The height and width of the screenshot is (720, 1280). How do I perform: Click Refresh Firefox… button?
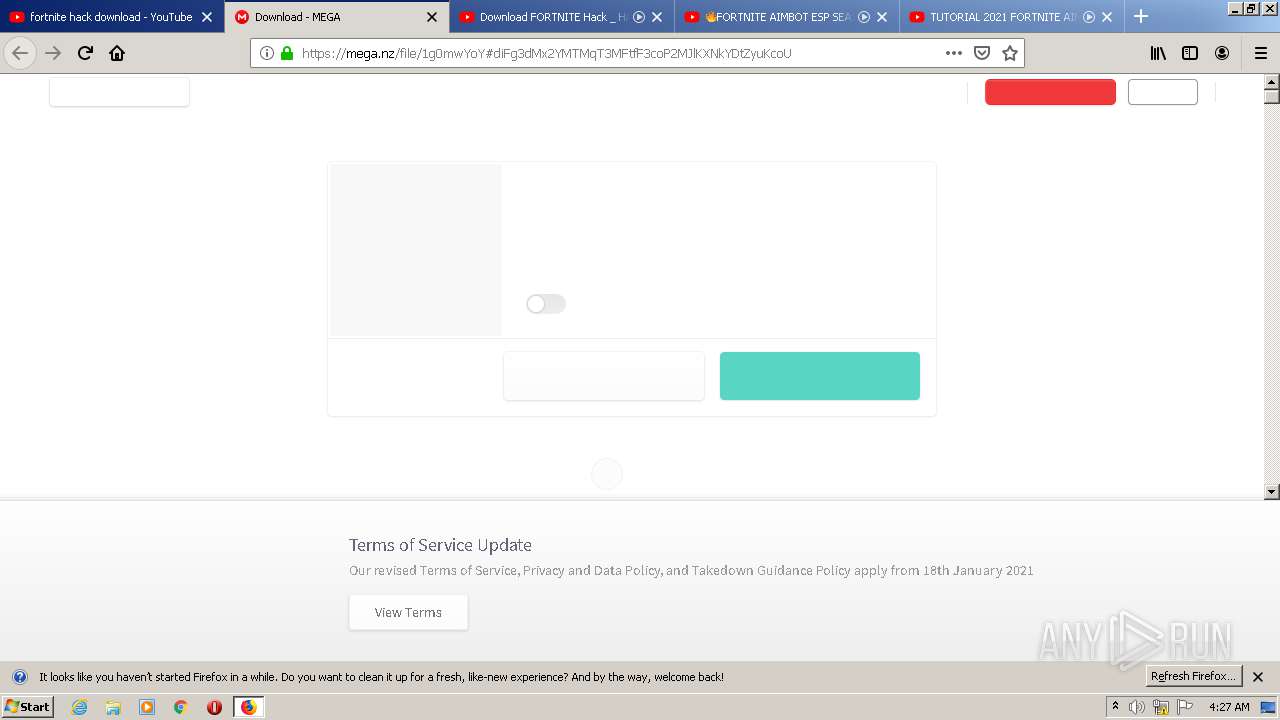[x=1194, y=676]
